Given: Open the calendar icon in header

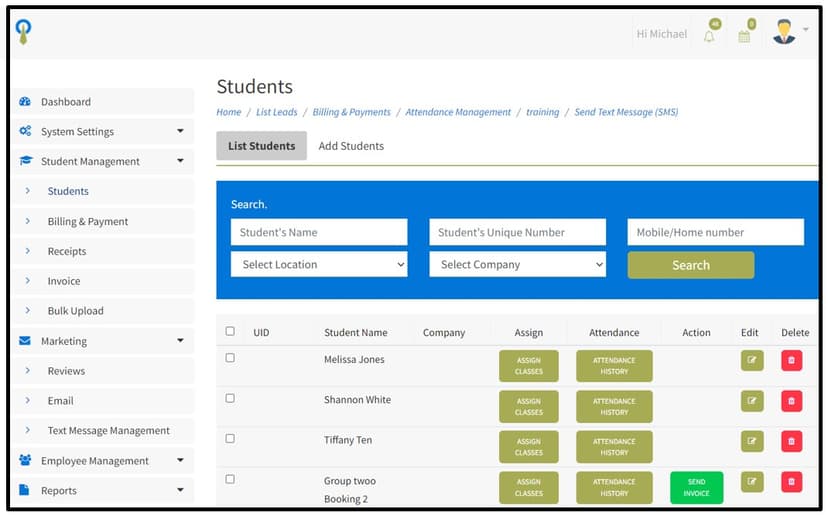Looking at the screenshot, I should coord(744,36).
